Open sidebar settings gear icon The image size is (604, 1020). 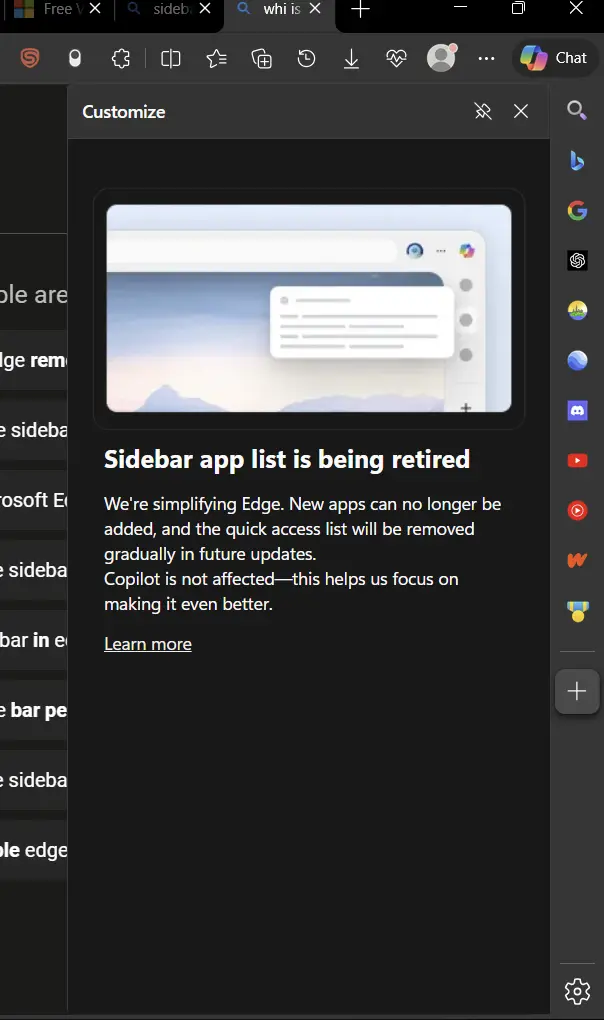577,991
